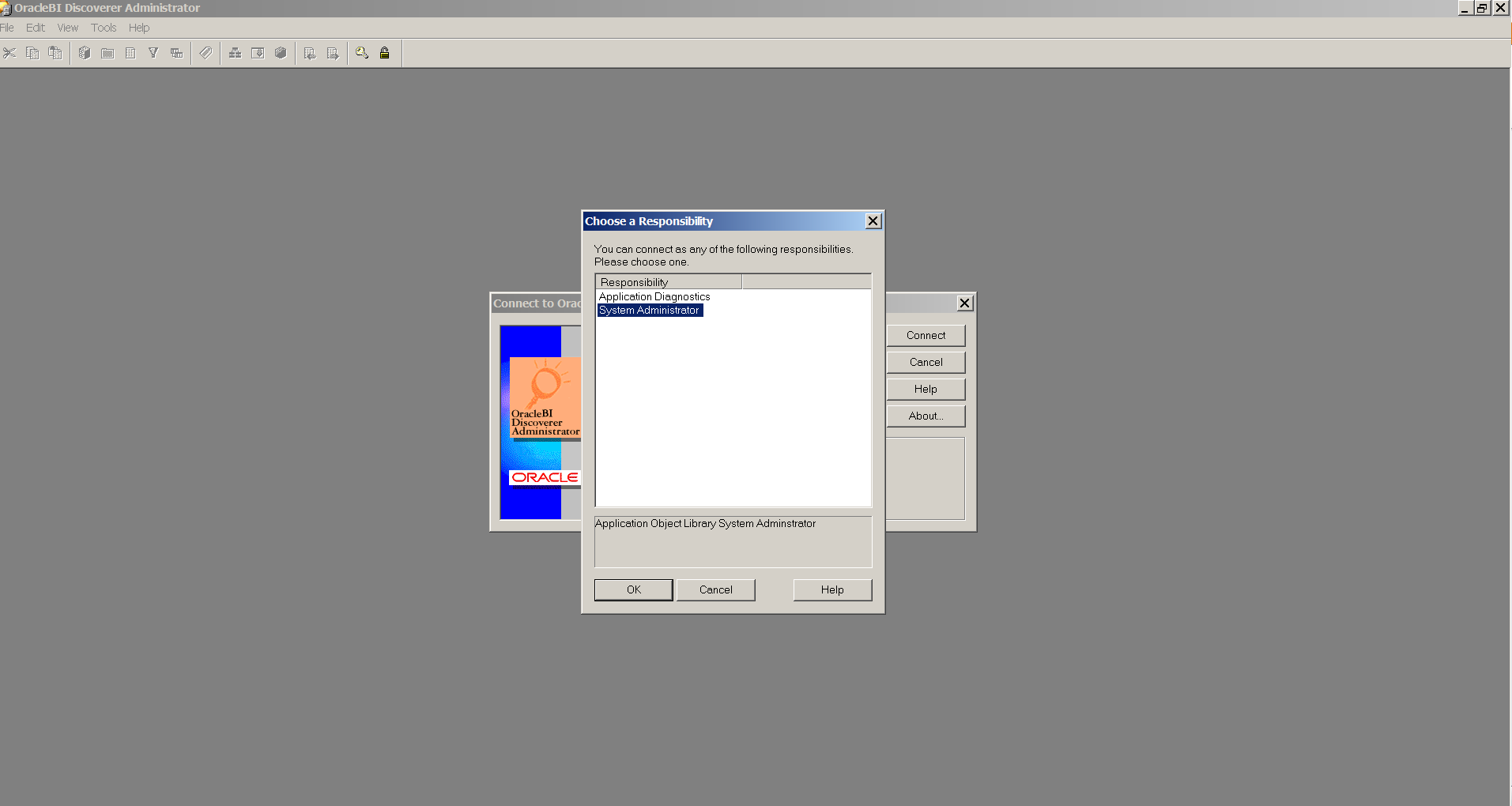The width and height of the screenshot is (1512, 806).
Task: Open the Edit menu
Action: tap(36, 28)
